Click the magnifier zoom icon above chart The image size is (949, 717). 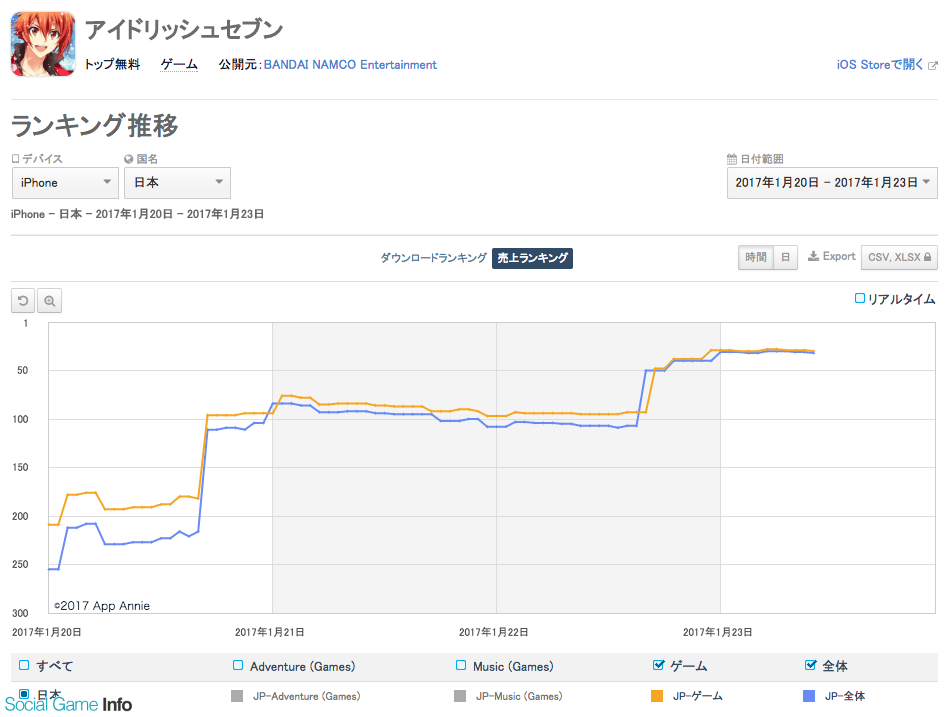point(50,301)
